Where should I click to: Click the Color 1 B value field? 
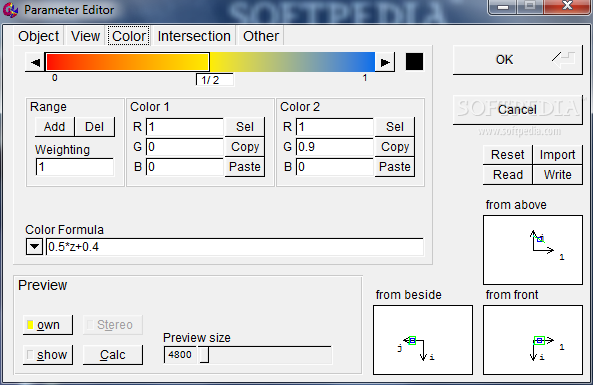(185, 167)
